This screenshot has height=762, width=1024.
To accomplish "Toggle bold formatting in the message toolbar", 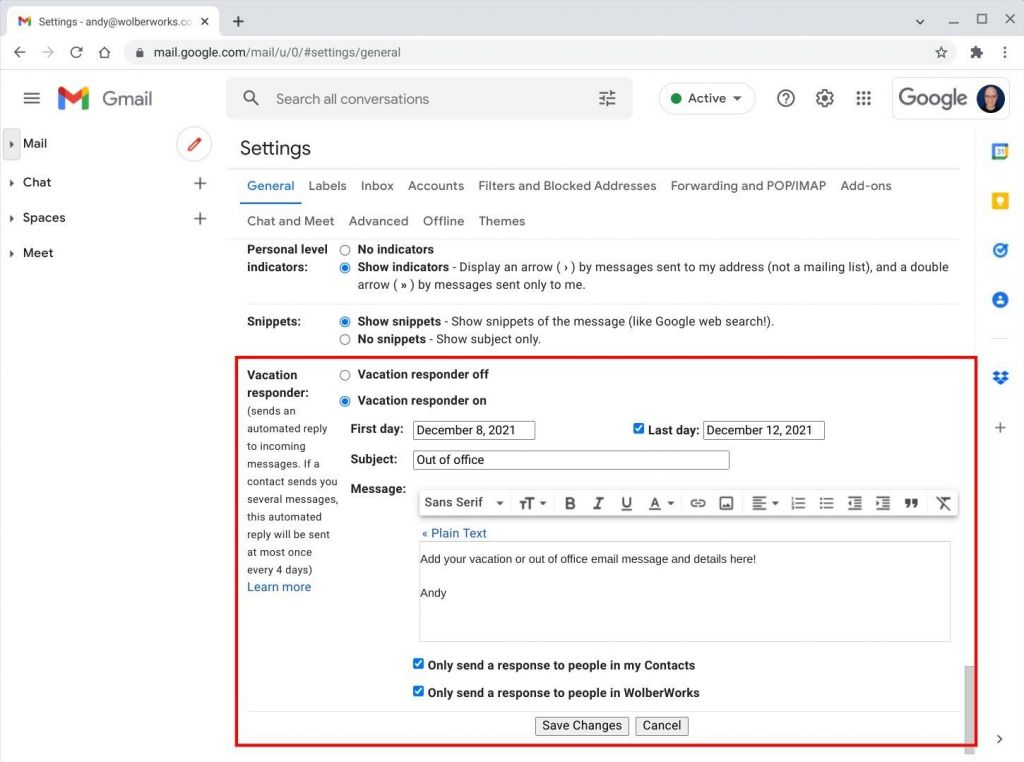I will 569,503.
